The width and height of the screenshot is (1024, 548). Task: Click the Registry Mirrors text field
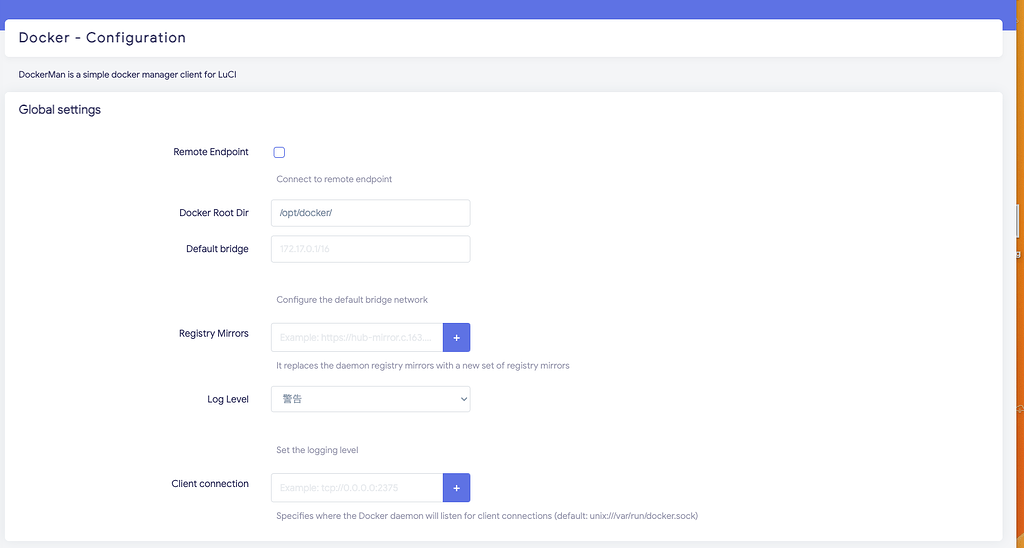(x=357, y=338)
